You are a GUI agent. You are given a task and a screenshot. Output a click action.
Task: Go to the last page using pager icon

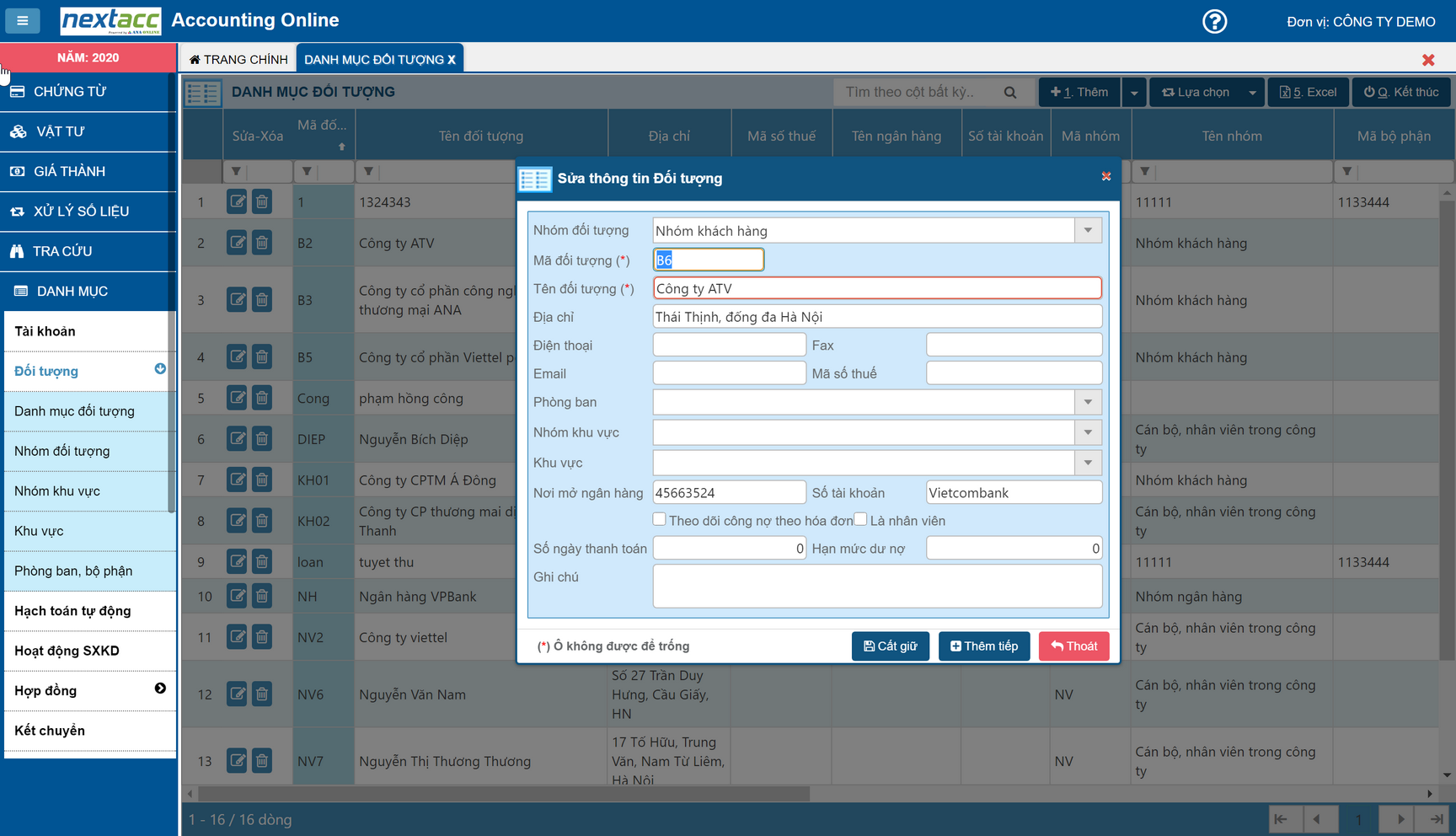[1436, 819]
